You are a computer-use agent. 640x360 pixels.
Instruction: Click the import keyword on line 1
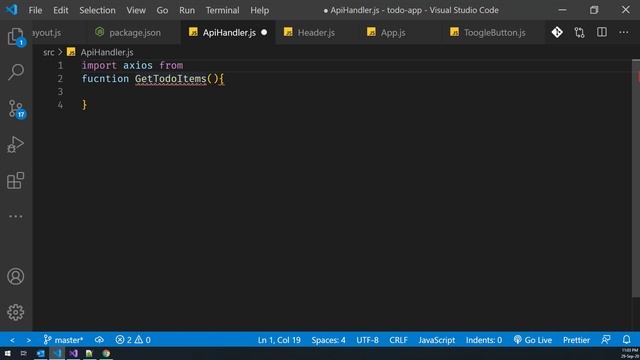pyautogui.click(x=99, y=65)
